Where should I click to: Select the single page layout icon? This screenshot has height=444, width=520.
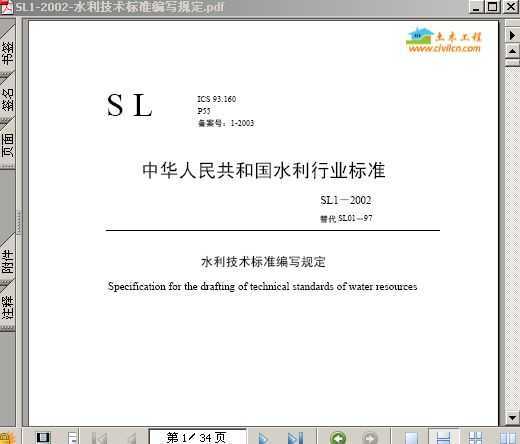(411, 437)
